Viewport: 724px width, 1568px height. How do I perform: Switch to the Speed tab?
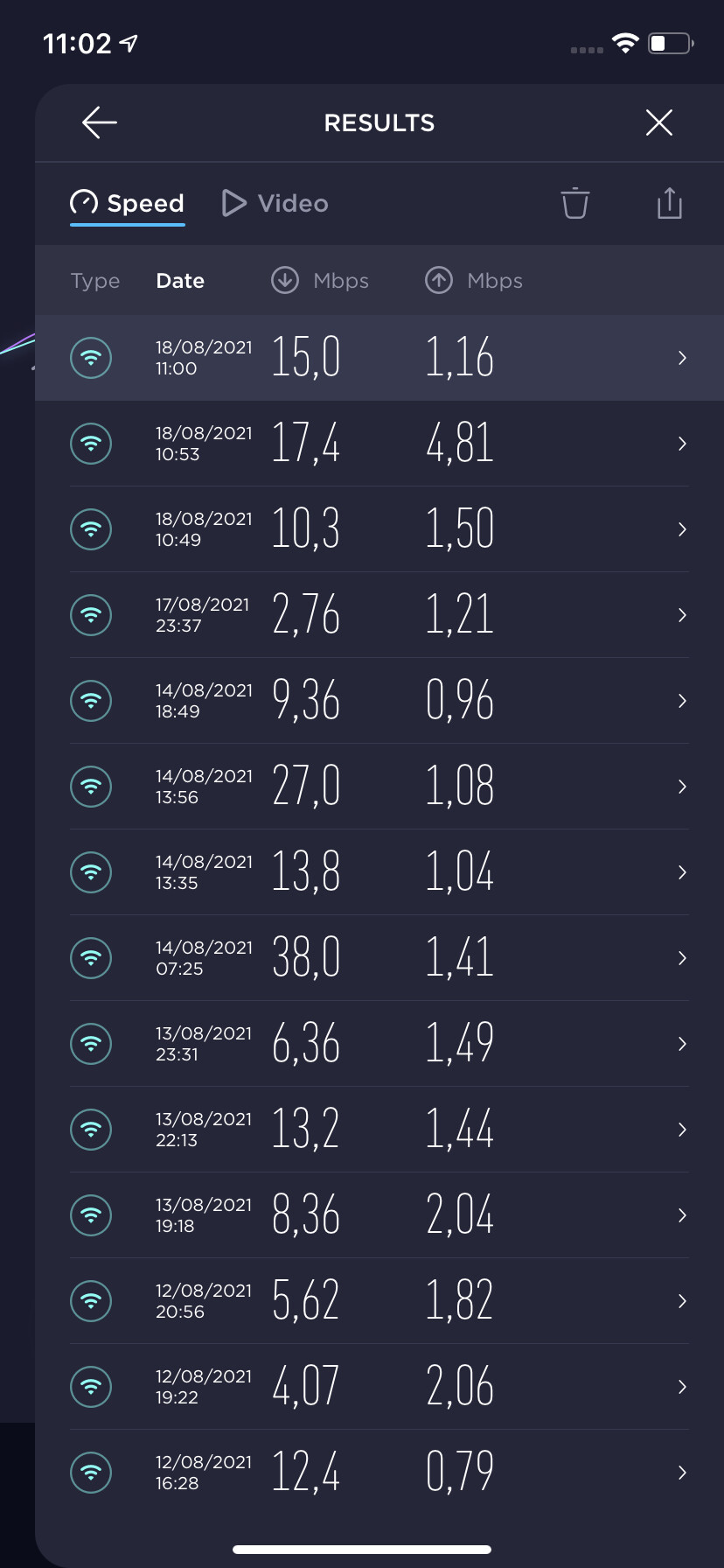128,204
